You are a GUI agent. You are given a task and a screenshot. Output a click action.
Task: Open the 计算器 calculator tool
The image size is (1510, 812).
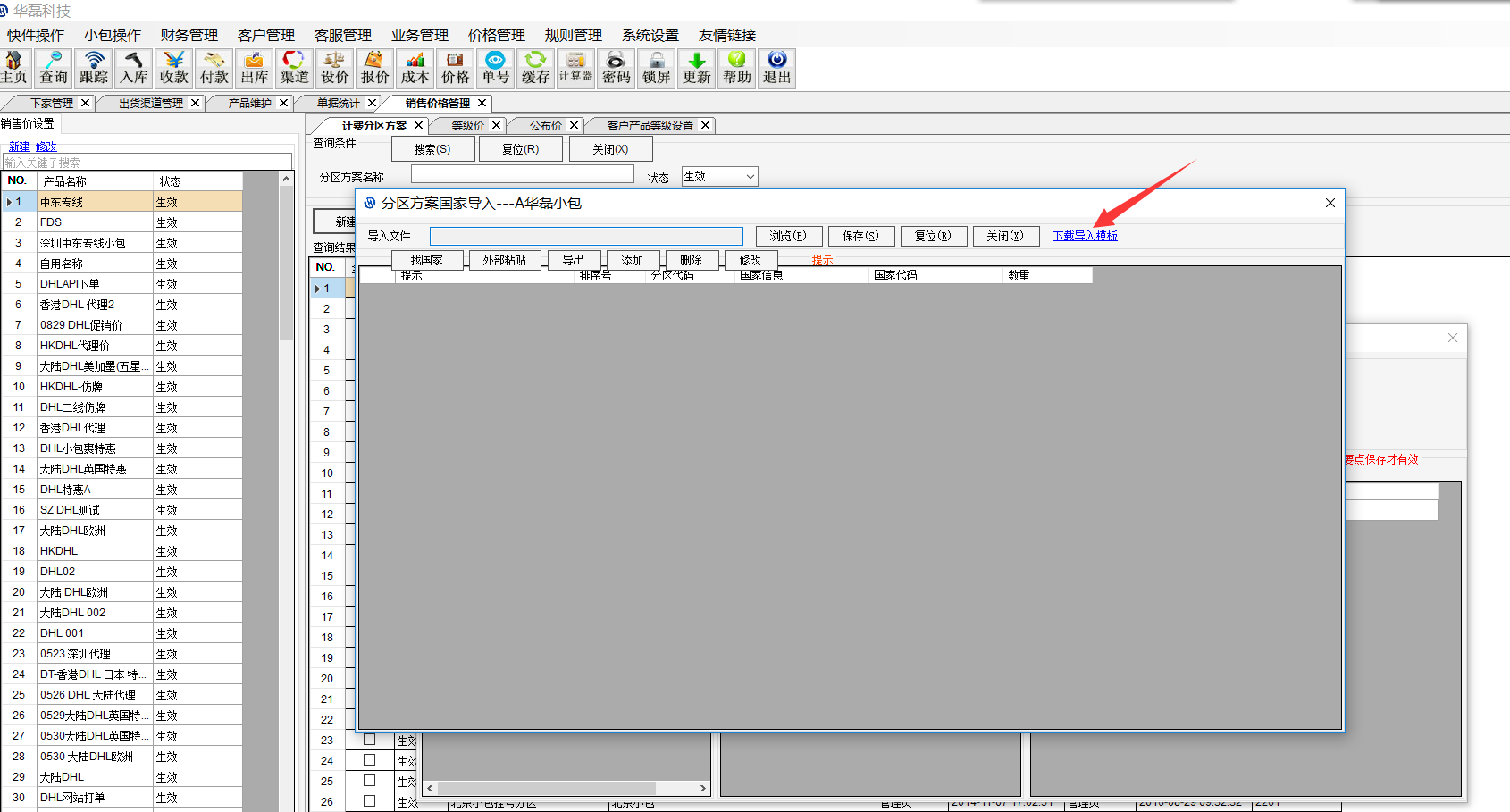point(575,69)
